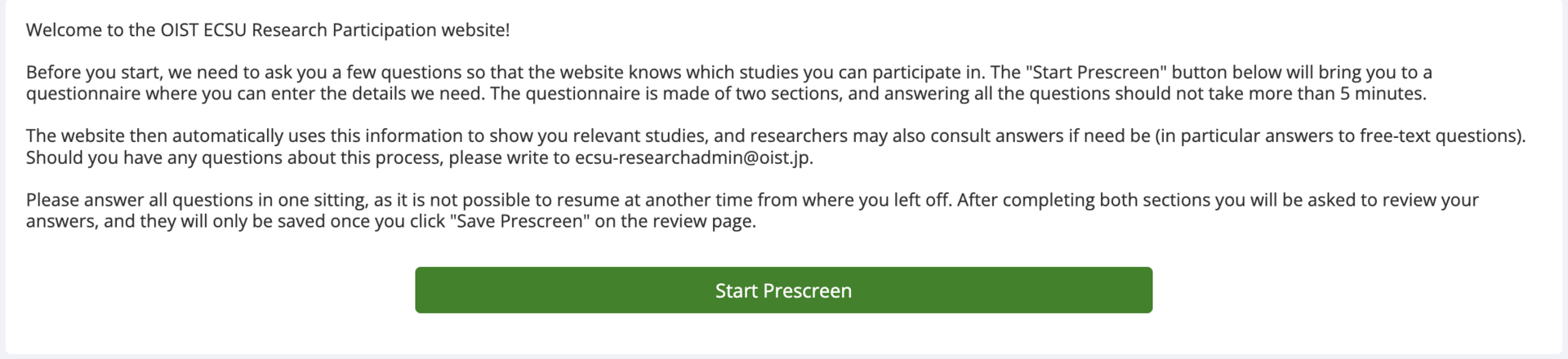The height and width of the screenshot is (359, 1568).
Task: Click the ecsu-researchadmin@oist.jp email address
Action: click(x=693, y=157)
